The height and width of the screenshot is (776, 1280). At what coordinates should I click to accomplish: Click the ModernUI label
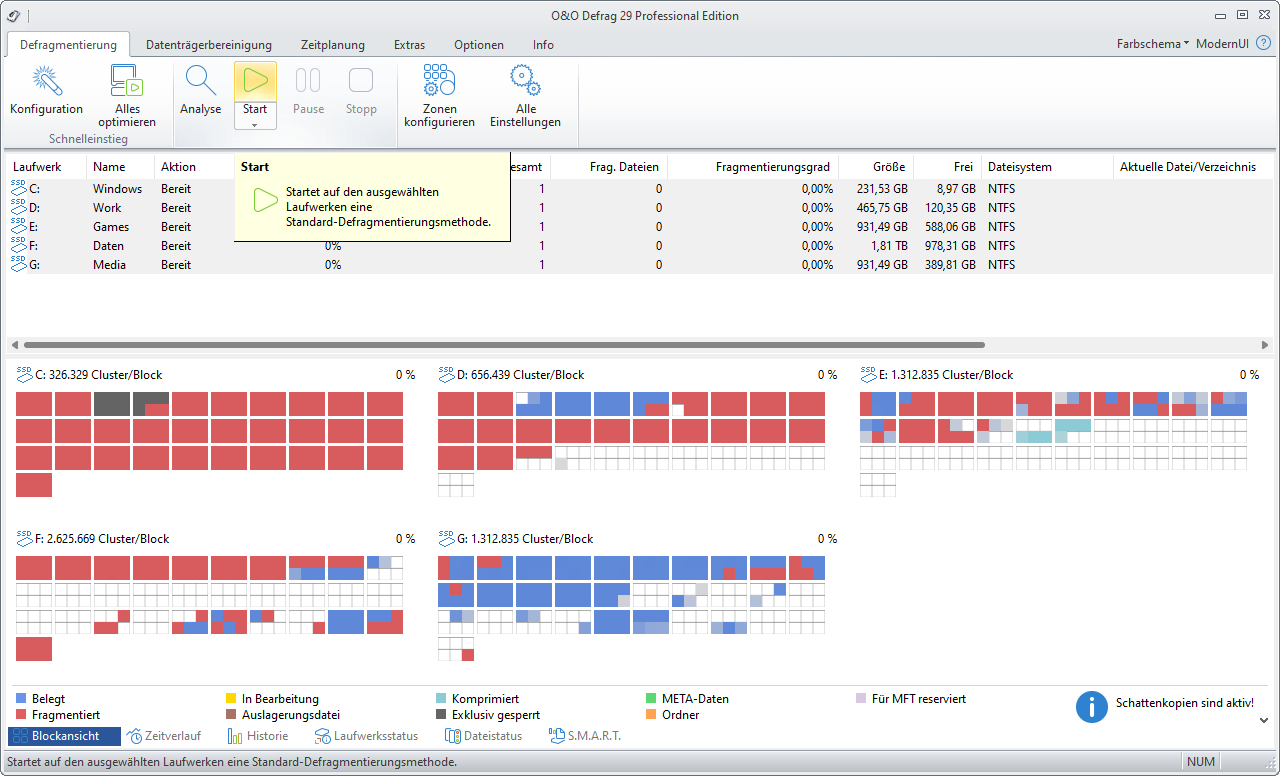tap(1222, 44)
